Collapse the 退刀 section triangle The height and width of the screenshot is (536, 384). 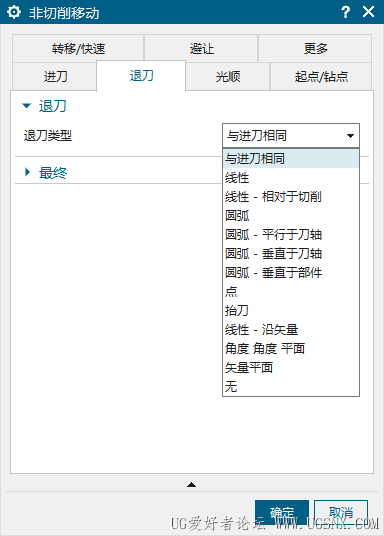26,106
